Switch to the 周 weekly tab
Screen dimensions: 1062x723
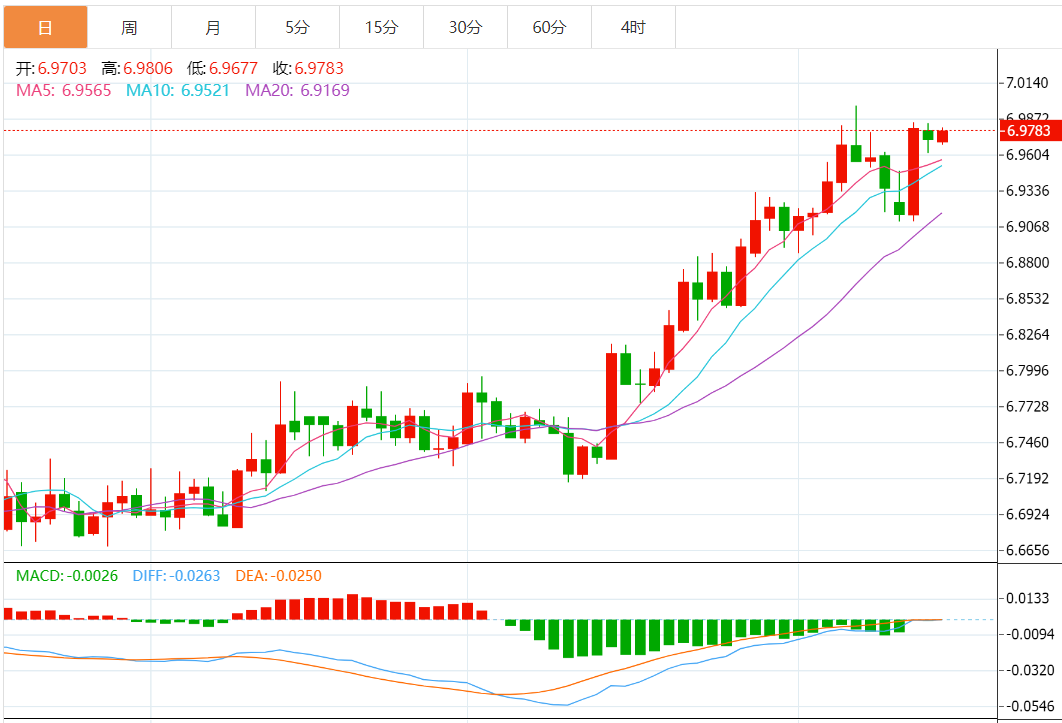[129, 27]
